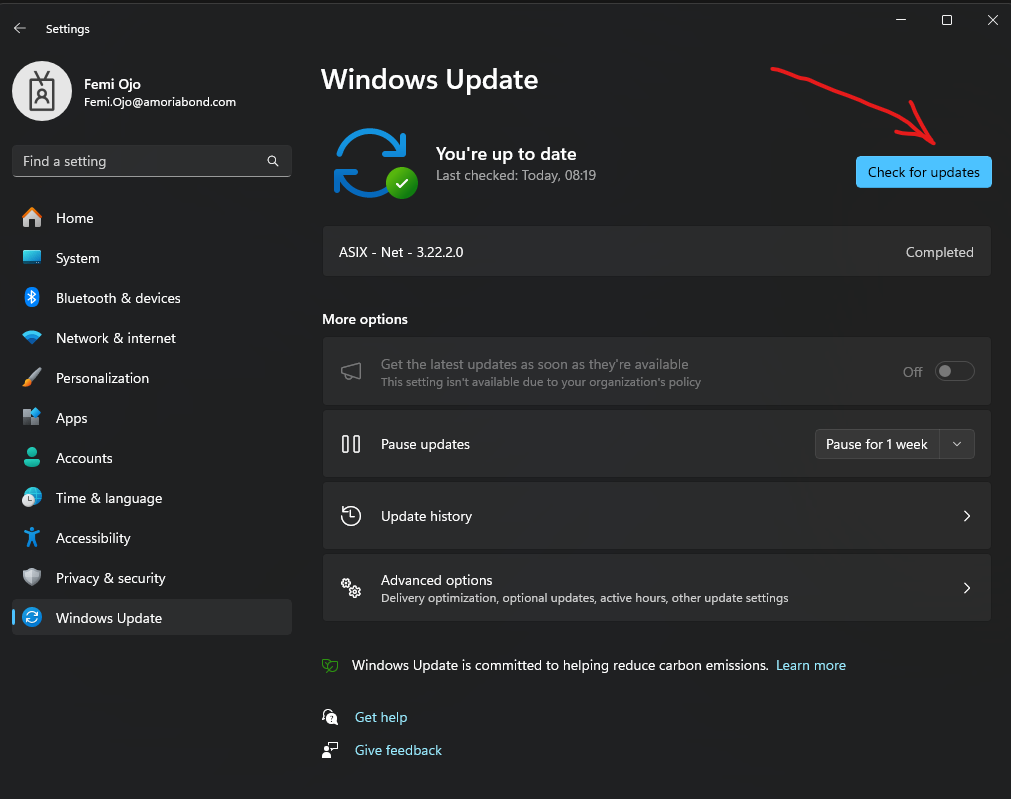Viewport: 1011px width, 799px height.
Task: Click the Completed status text
Action: 939,252
